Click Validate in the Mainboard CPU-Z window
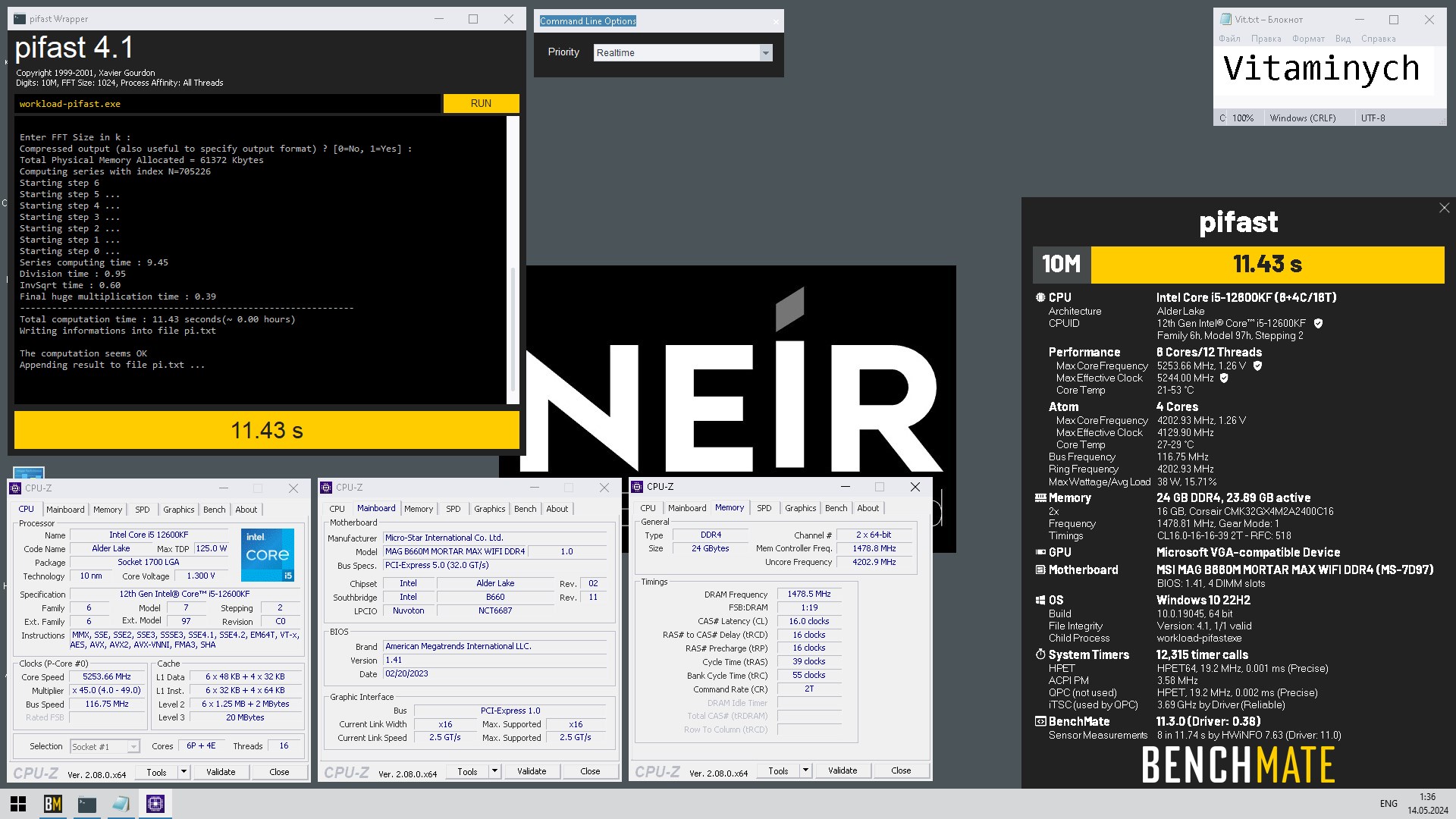This screenshot has width=1456, height=819. [532, 771]
